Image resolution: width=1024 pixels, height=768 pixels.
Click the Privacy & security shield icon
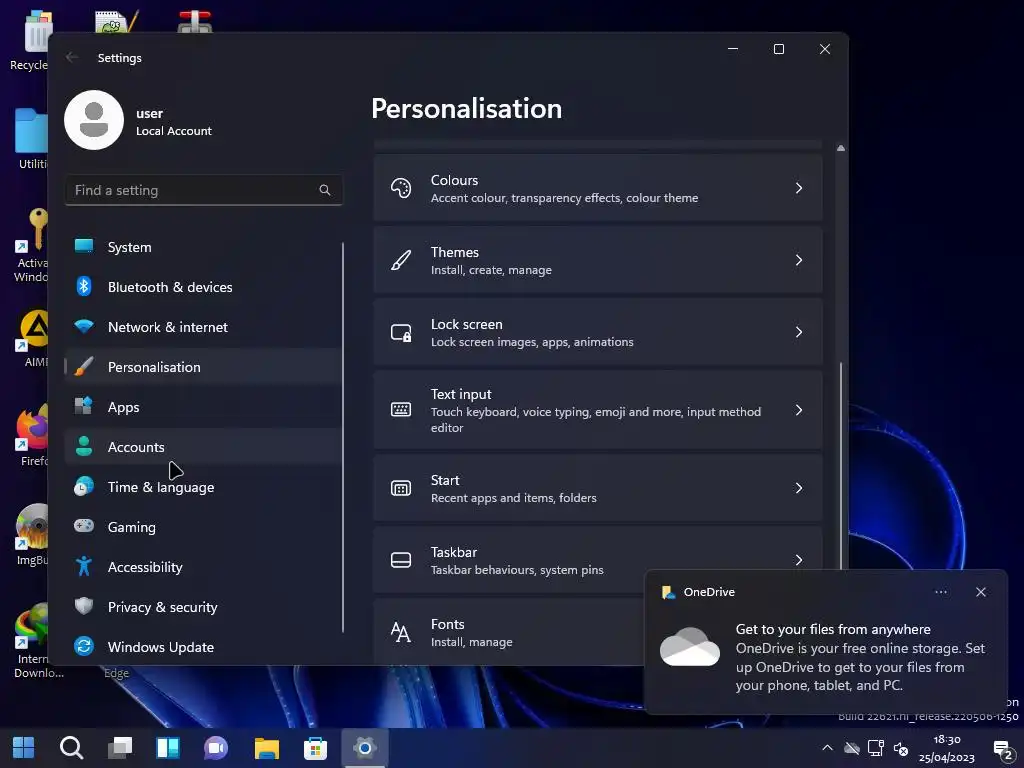84,606
